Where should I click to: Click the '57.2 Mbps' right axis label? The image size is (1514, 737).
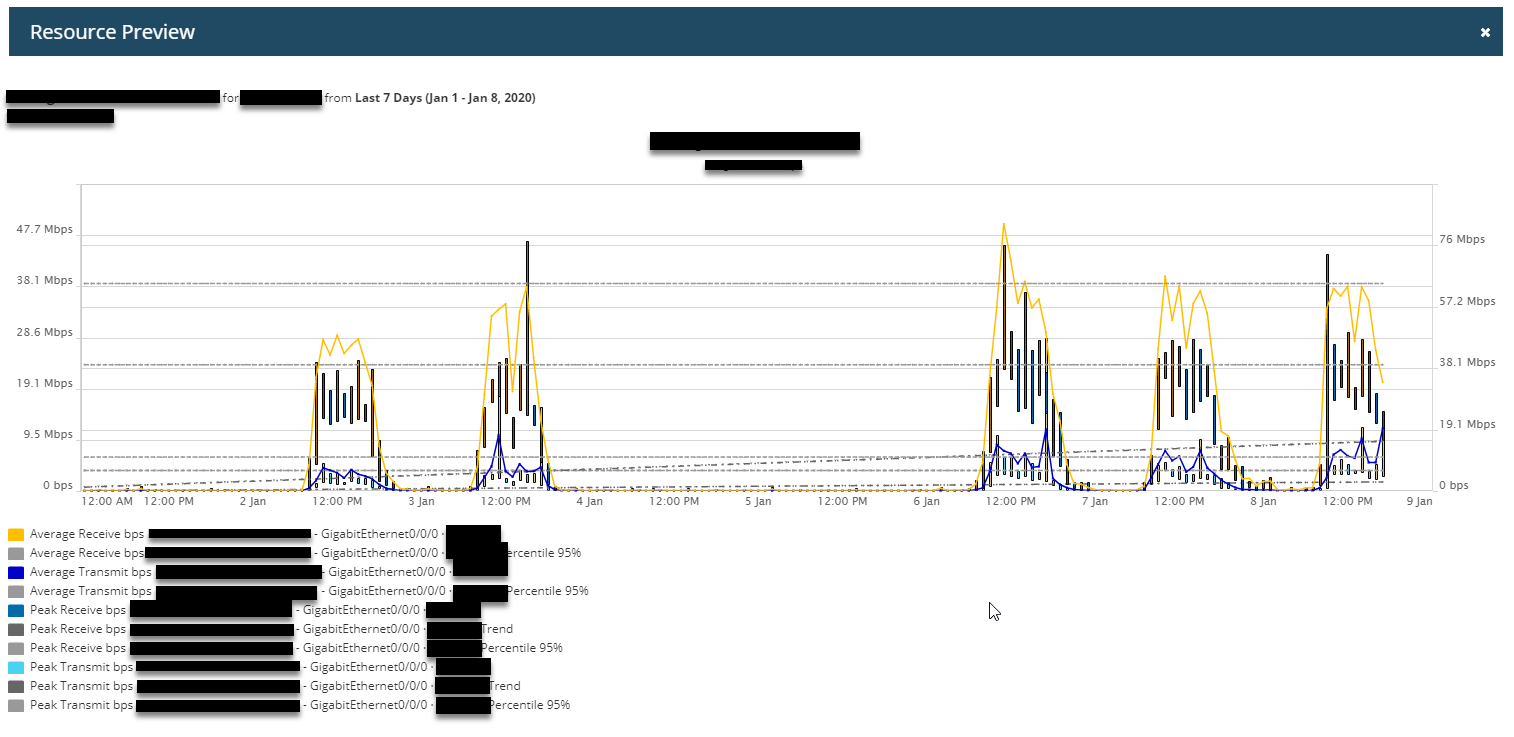click(1467, 301)
